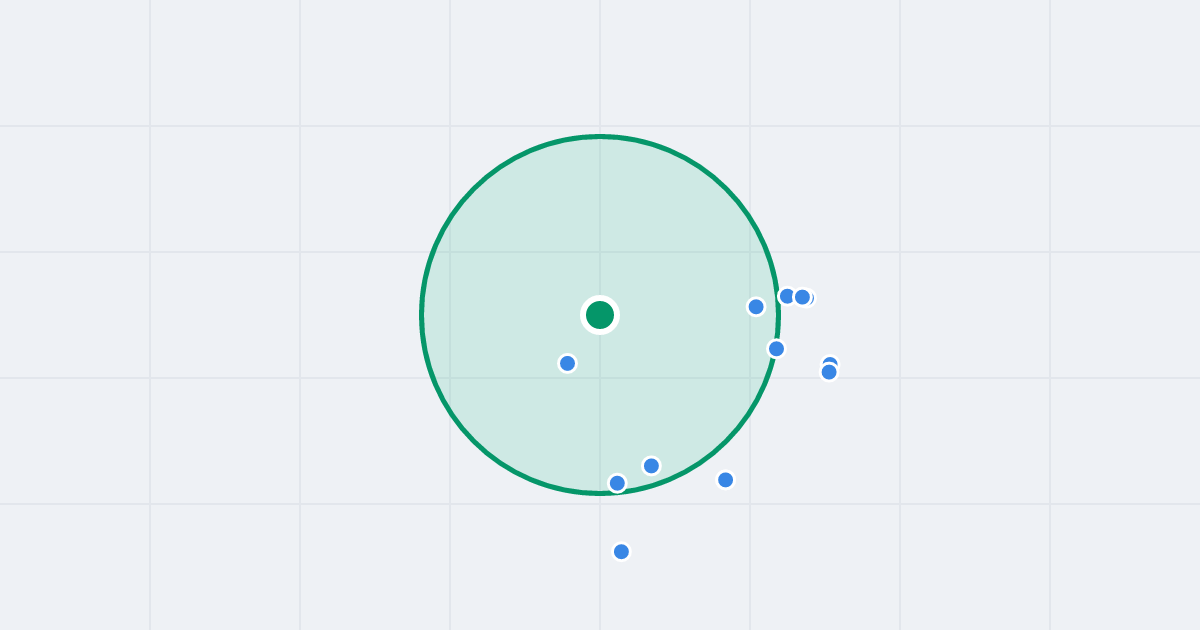This screenshot has height=630, width=1200.
Task: Choose the blue dot outside the circle's lower-right edge
Action: pos(725,480)
